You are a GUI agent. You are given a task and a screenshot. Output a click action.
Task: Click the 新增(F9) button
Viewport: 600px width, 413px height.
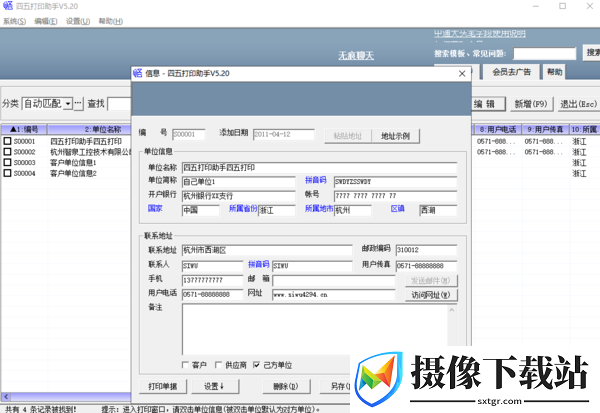pyautogui.click(x=531, y=104)
